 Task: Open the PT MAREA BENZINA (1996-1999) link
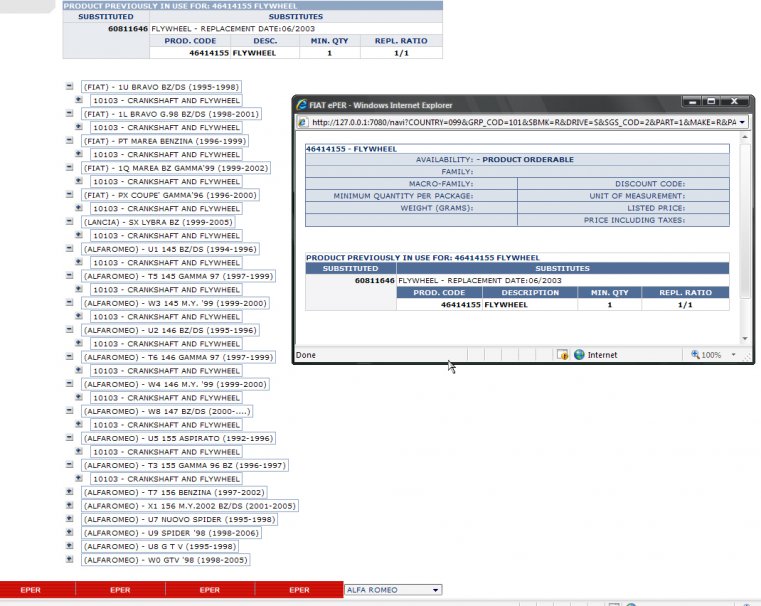point(164,141)
